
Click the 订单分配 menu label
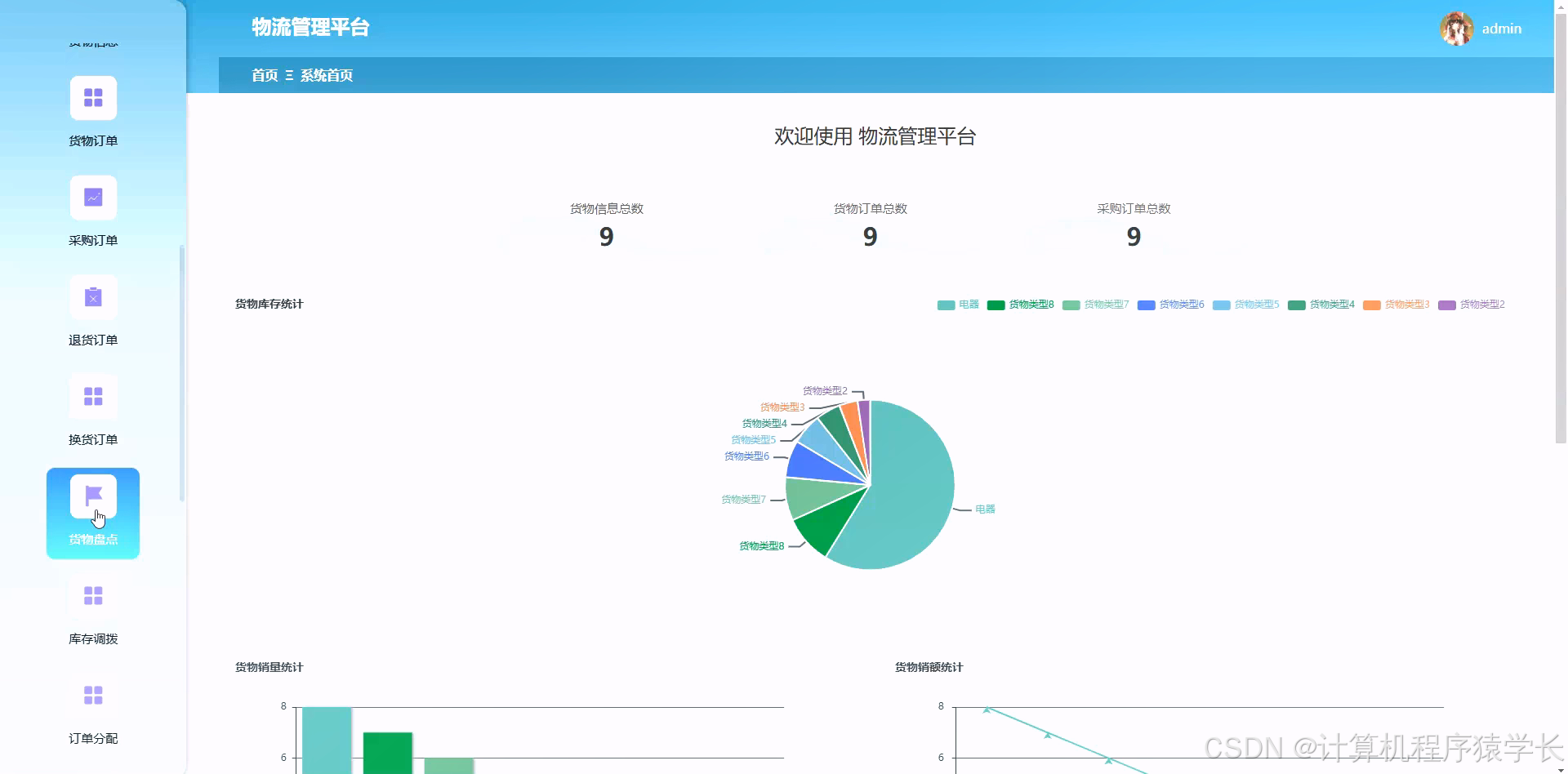coord(93,738)
